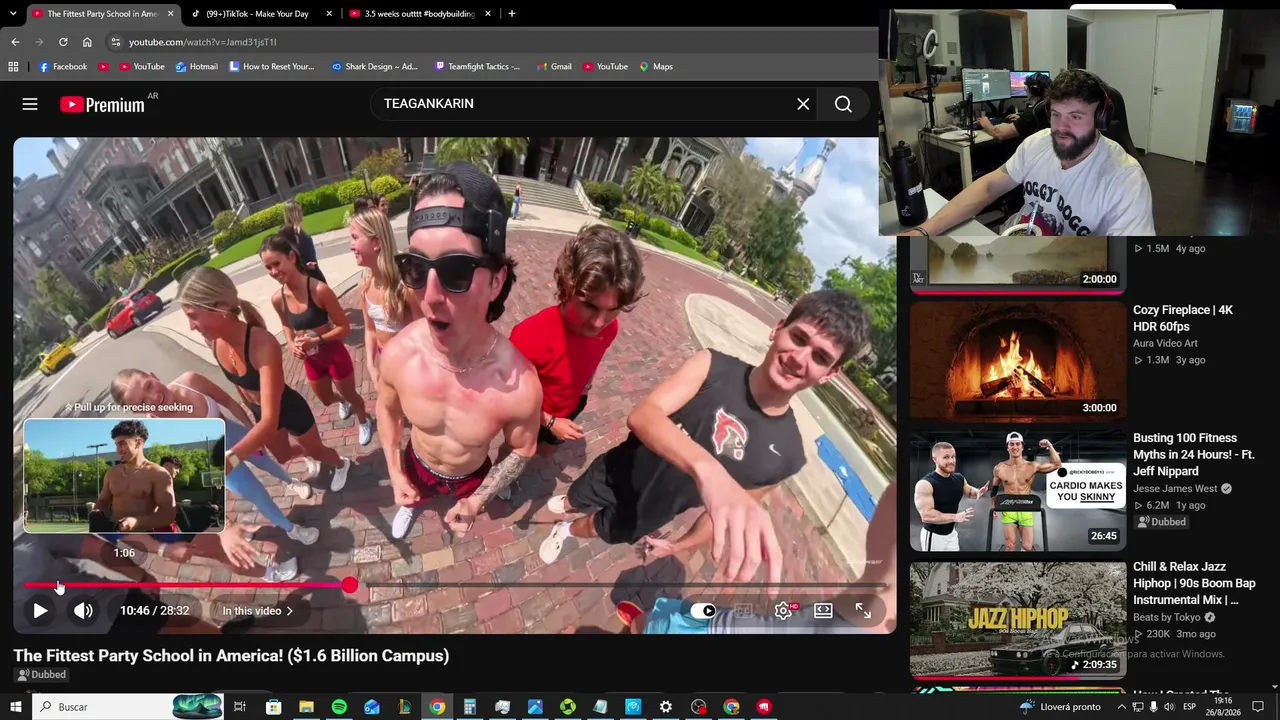Click the address bar showing youtube.com/watch
Viewport: 1280px width, 720px height.
(490, 42)
